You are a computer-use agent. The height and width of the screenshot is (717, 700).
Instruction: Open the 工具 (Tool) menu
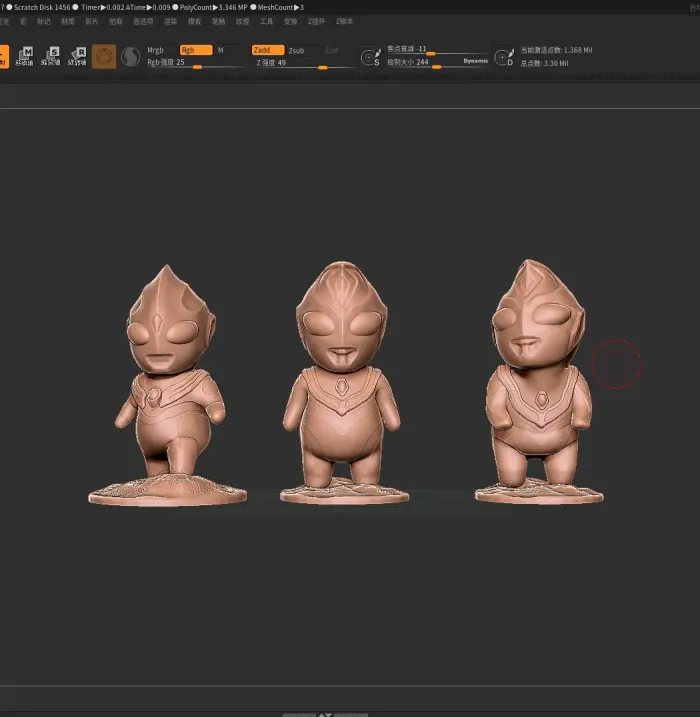pyautogui.click(x=266, y=21)
